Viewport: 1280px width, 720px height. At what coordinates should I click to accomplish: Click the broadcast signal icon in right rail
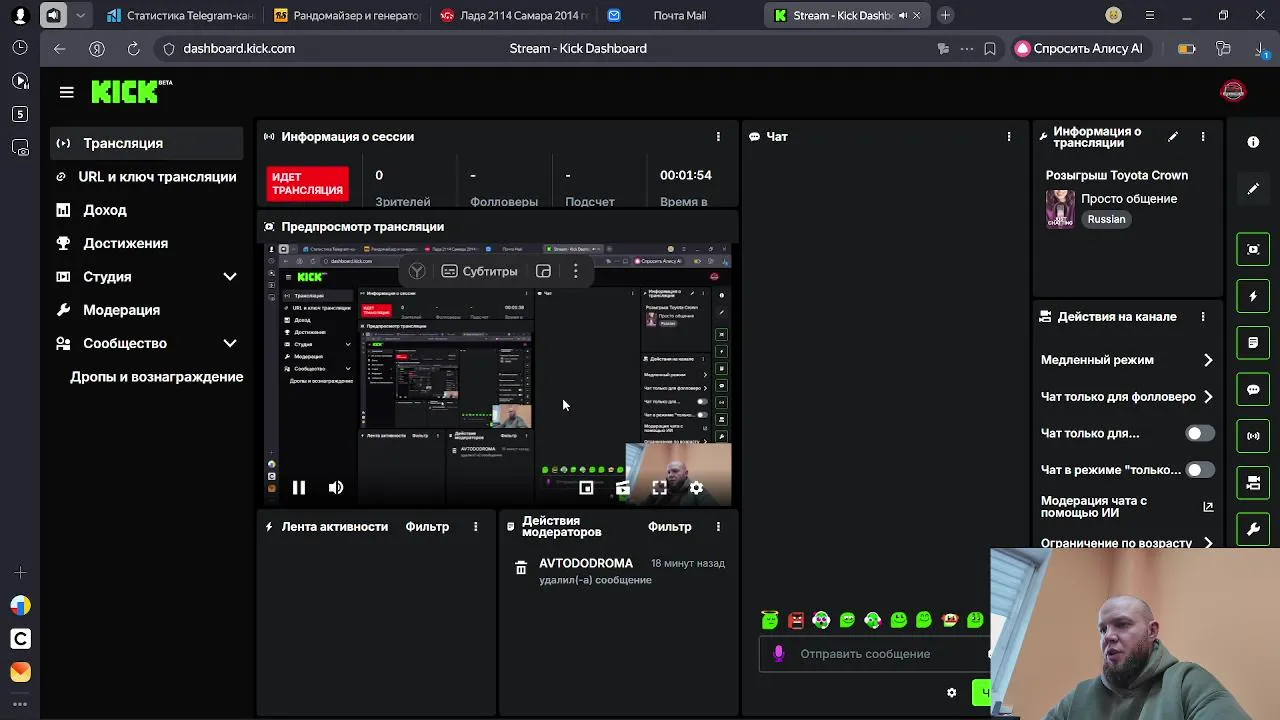click(1253, 436)
